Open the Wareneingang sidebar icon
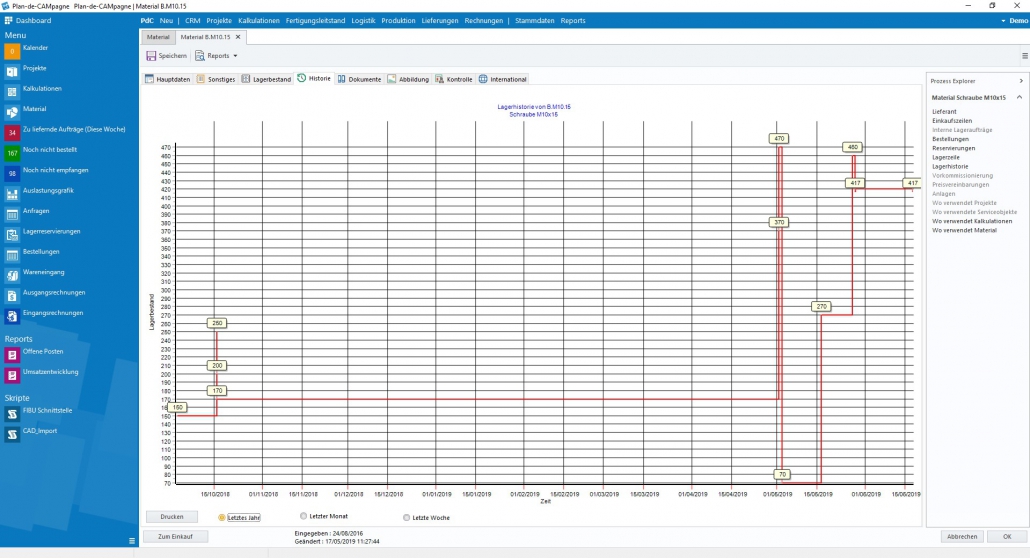 pyautogui.click(x=12, y=275)
